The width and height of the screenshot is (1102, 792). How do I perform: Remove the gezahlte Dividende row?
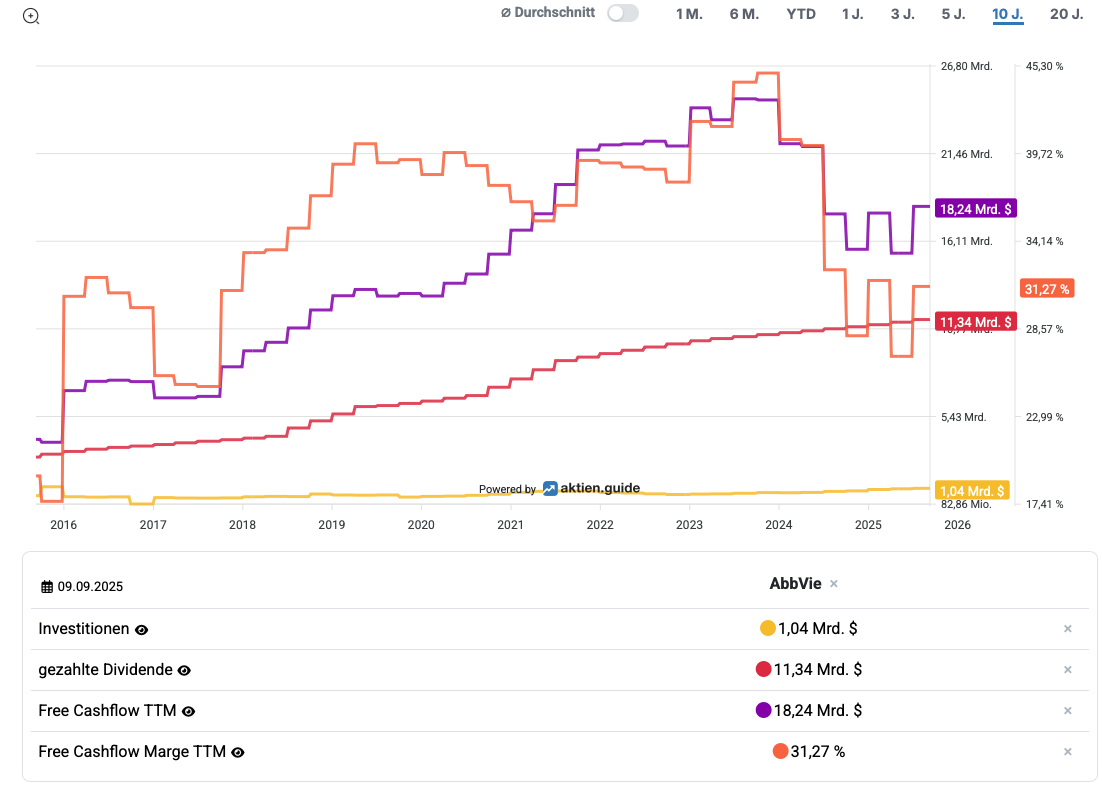click(x=1068, y=670)
